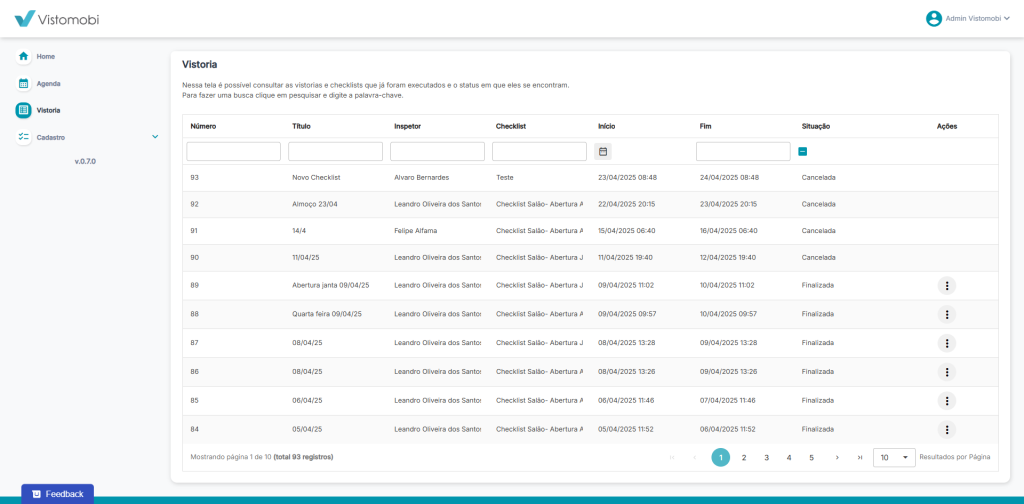This screenshot has height=504, width=1024.
Task: Sort by Título column header
Action: pyautogui.click(x=301, y=126)
